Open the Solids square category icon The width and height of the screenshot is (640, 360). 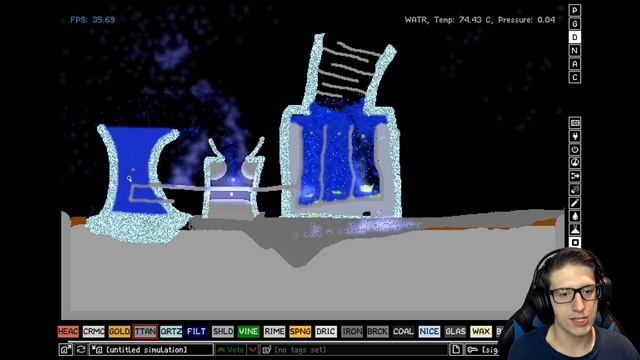[575, 242]
